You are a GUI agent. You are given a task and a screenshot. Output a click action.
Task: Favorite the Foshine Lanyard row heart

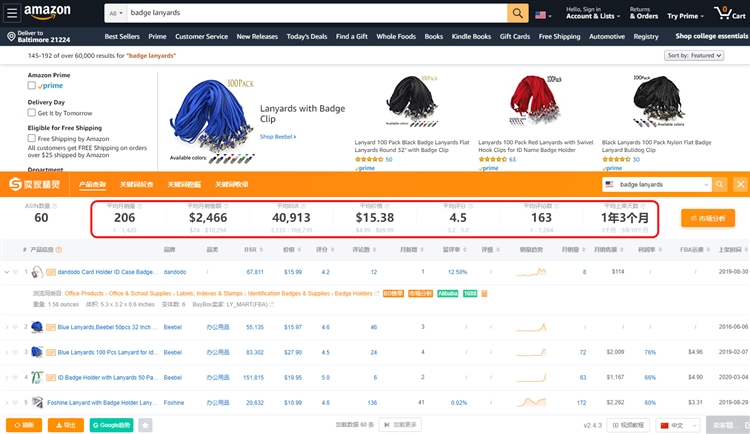click(15, 402)
